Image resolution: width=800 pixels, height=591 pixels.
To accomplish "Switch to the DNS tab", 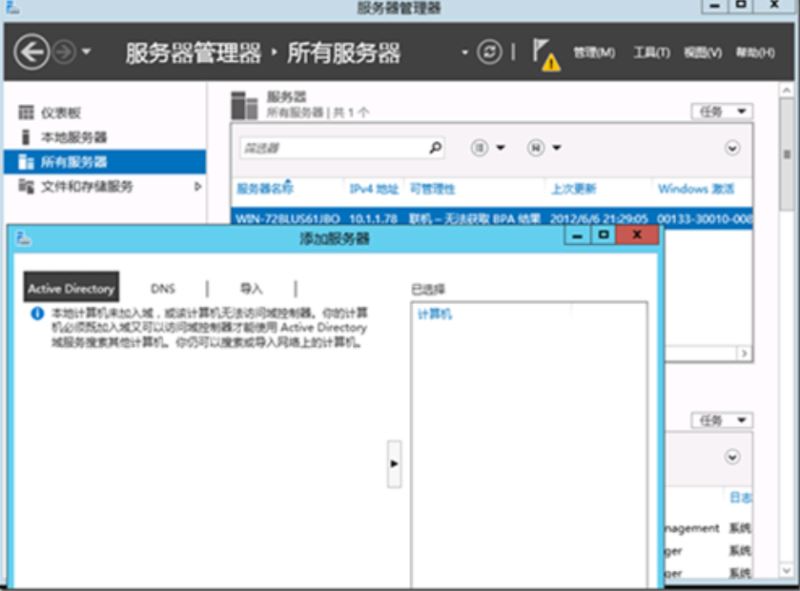I will [163, 289].
